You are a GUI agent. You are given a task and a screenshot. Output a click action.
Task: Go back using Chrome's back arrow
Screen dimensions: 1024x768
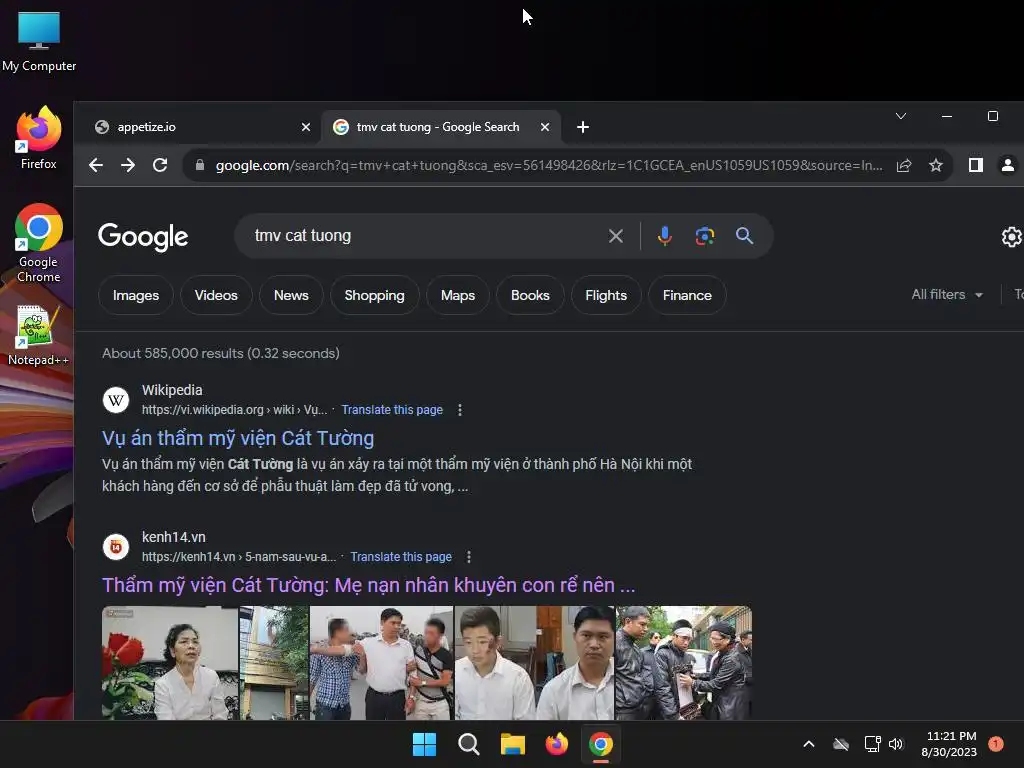pos(96,165)
